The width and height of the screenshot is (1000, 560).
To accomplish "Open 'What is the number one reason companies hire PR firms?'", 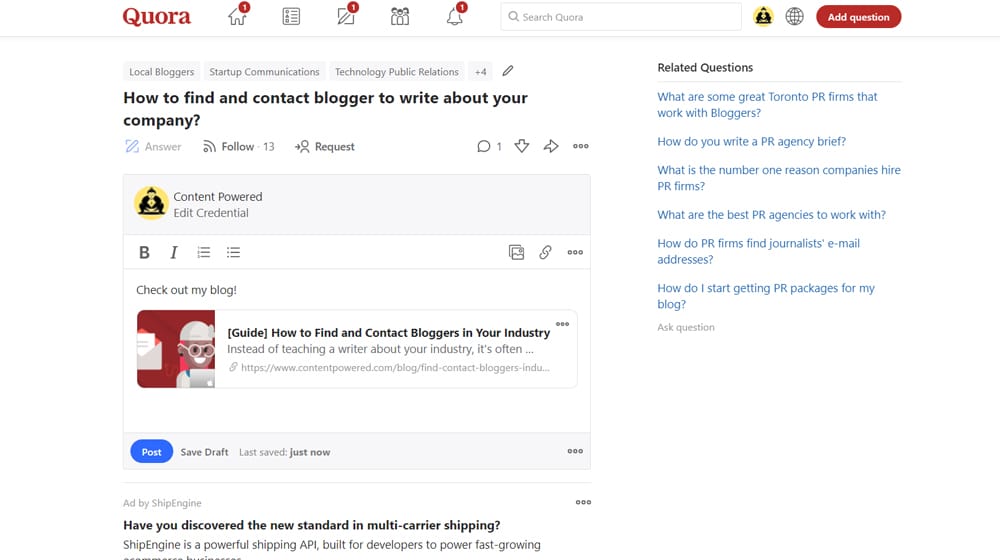I will (x=779, y=178).
